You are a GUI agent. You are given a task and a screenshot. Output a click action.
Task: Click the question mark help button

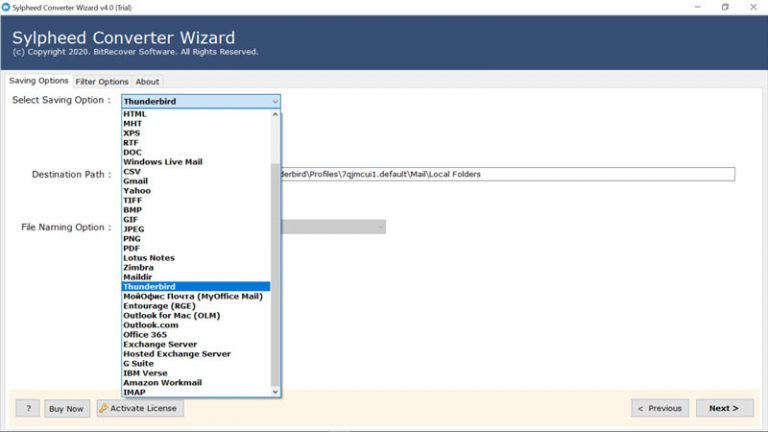pos(28,408)
